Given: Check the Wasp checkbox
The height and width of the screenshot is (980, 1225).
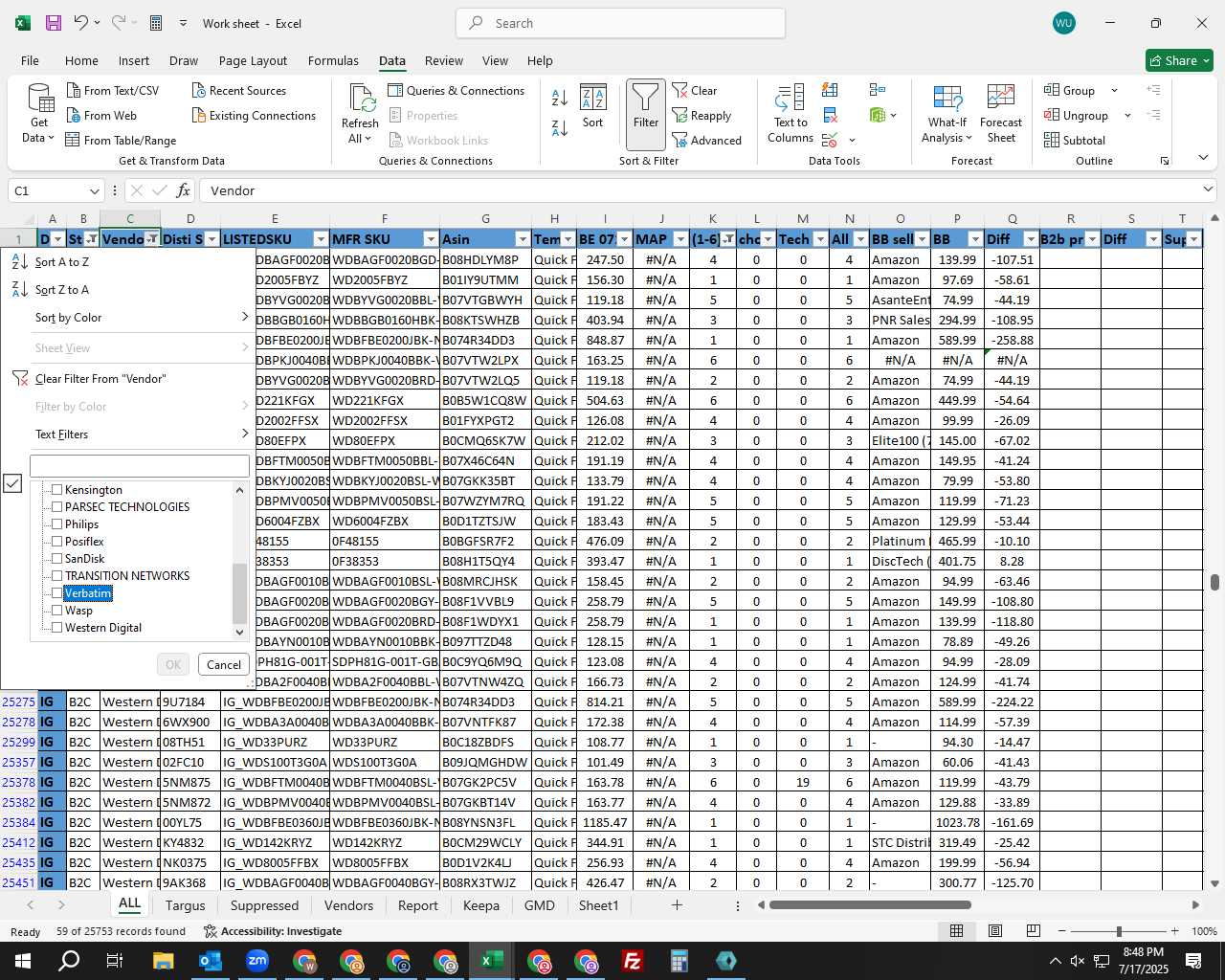Looking at the screenshot, I should [56, 611].
